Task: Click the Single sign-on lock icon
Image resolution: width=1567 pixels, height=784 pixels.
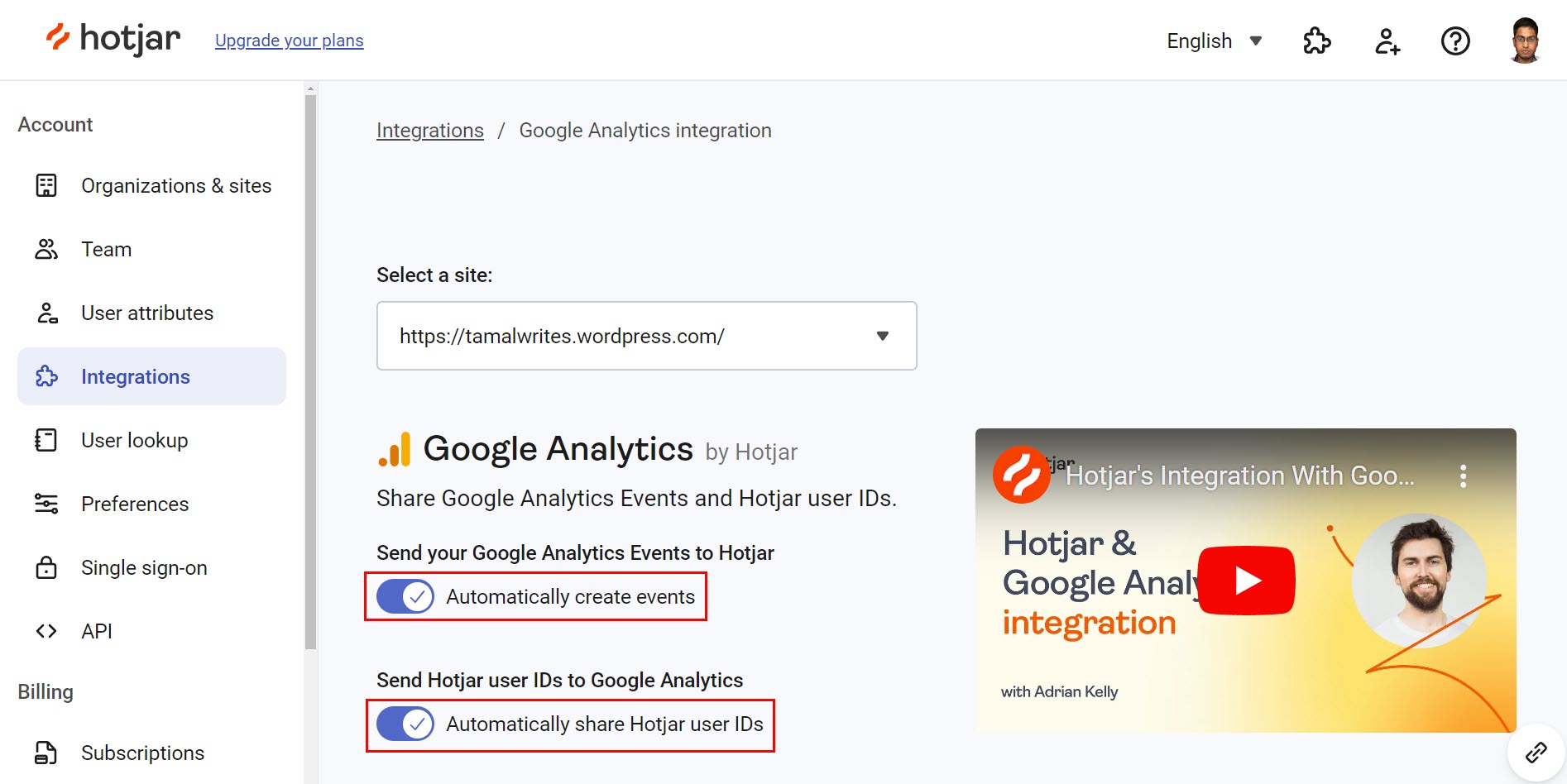Action: pos(46,567)
